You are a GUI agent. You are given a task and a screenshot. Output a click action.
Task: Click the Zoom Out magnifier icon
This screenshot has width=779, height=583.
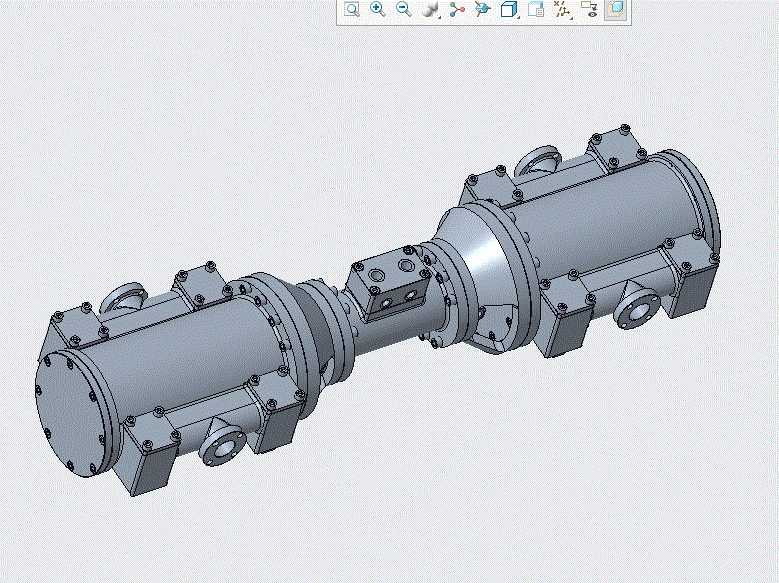point(403,9)
